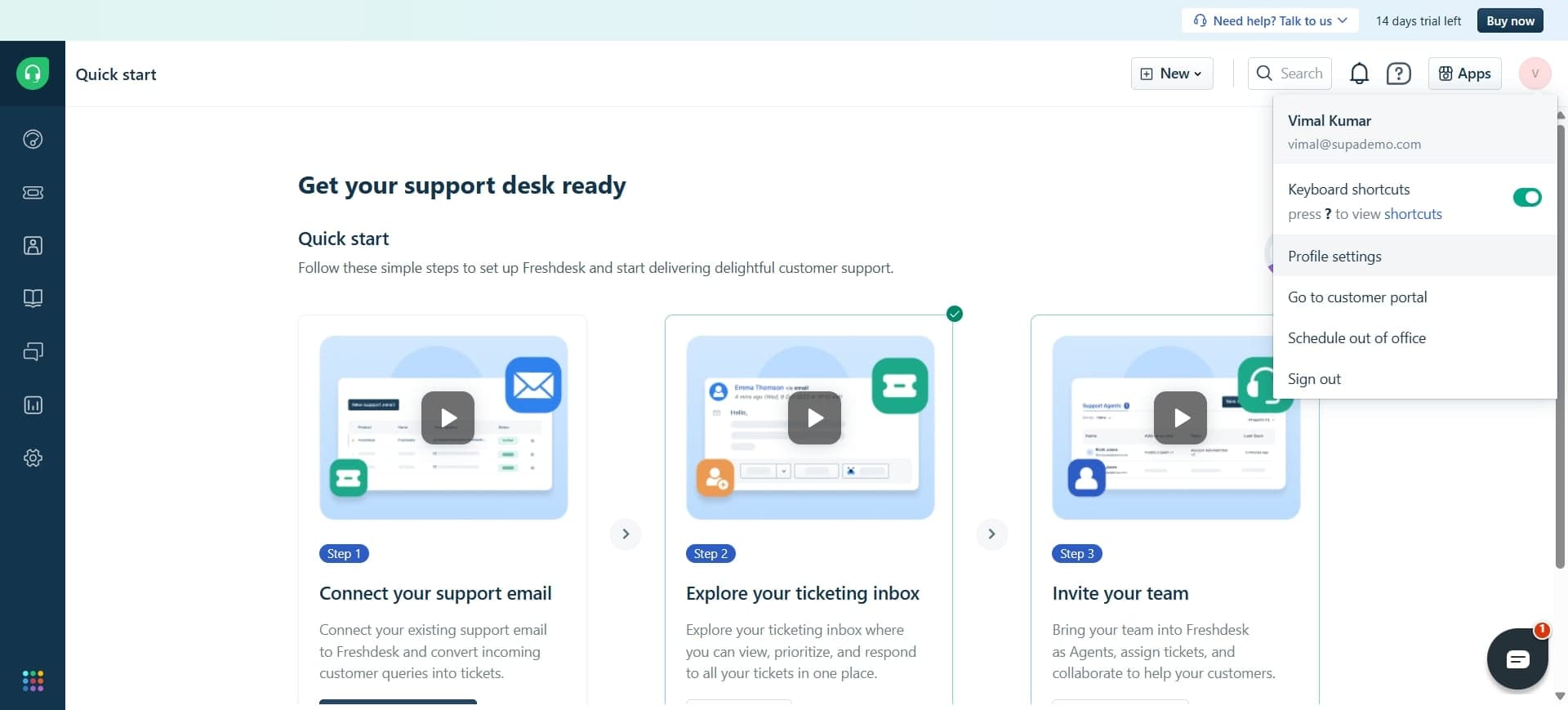Image resolution: width=1568 pixels, height=710 pixels.
Task: Click the Step 3 badge
Action: click(x=1077, y=553)
